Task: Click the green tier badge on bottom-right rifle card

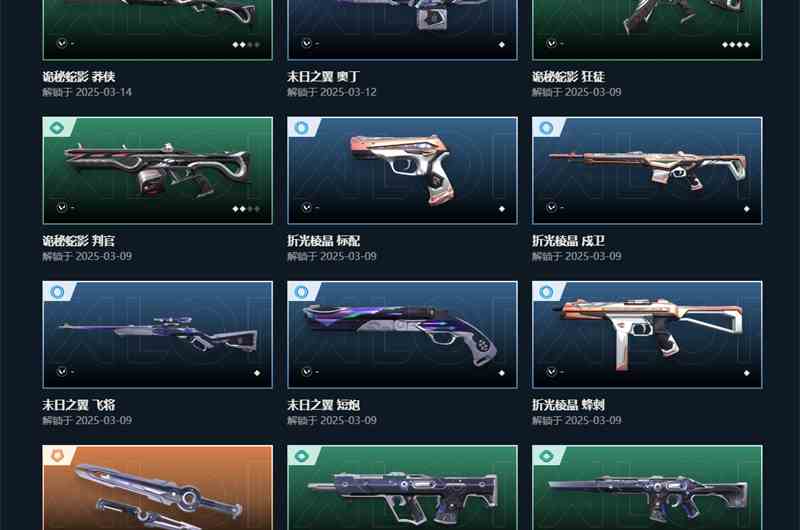Action: pyautogui.click(x=546, y=456)
